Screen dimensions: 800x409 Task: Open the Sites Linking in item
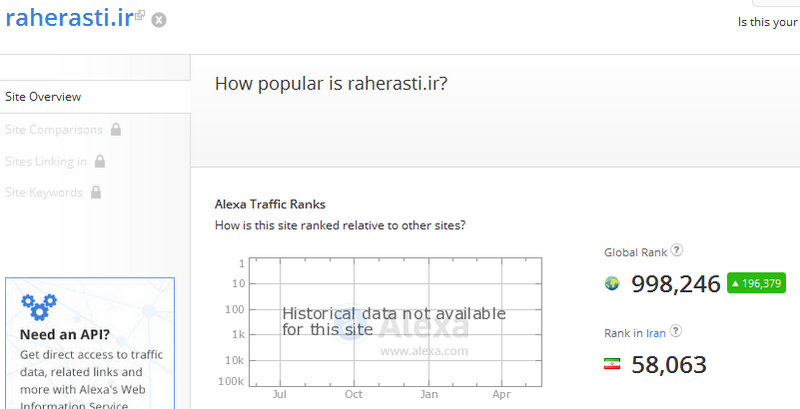coord(46,162)
